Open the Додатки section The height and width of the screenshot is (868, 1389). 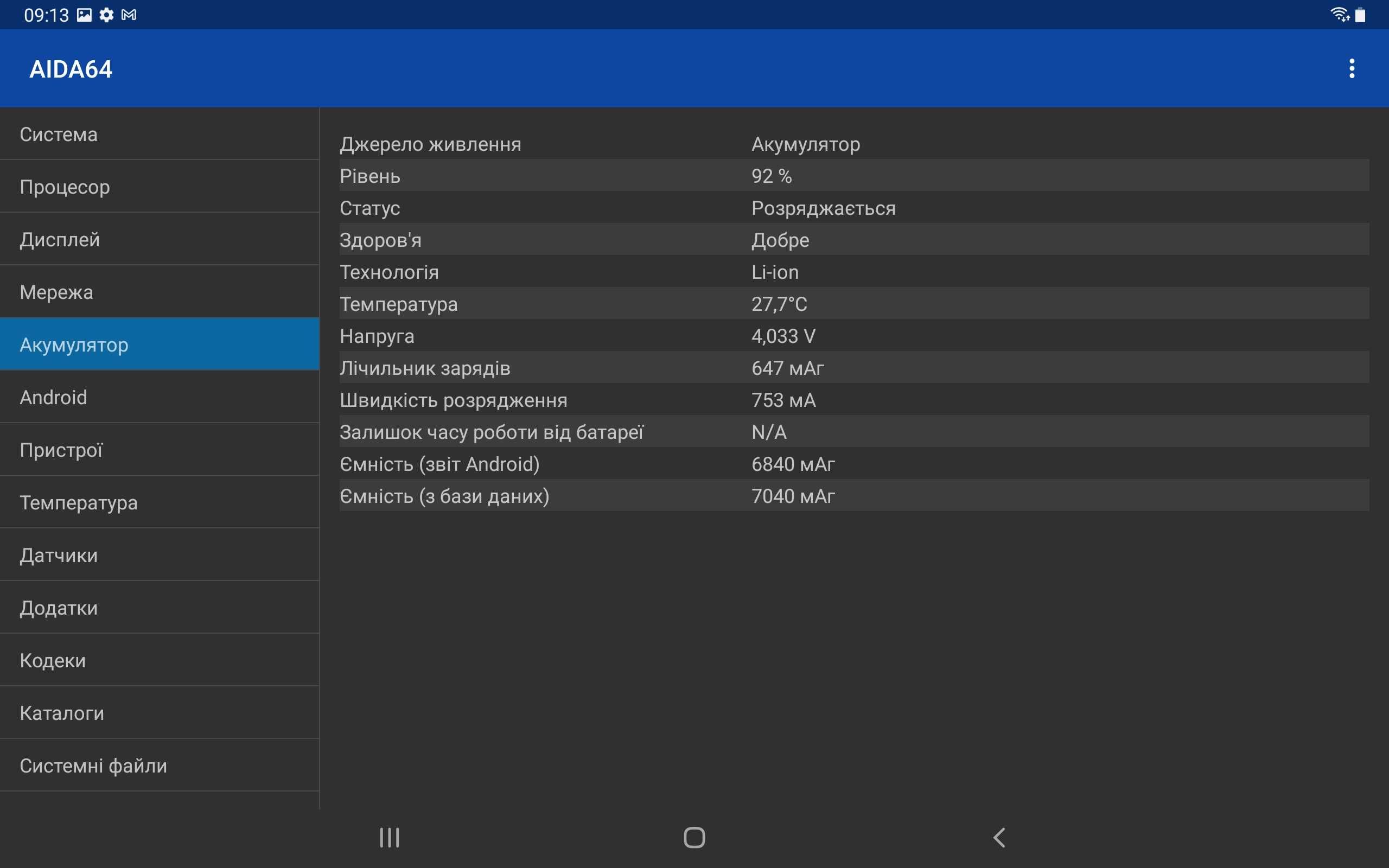click(160, 608)
